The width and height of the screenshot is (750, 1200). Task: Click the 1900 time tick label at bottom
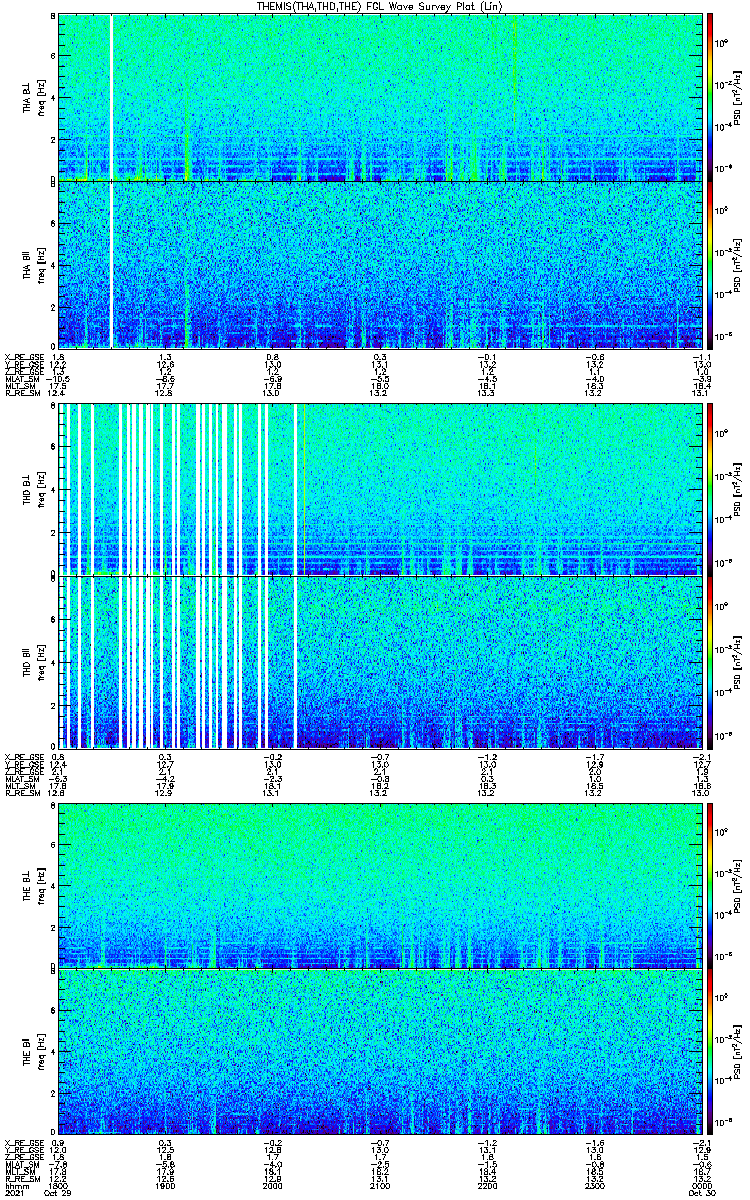tap(166, 1186)
